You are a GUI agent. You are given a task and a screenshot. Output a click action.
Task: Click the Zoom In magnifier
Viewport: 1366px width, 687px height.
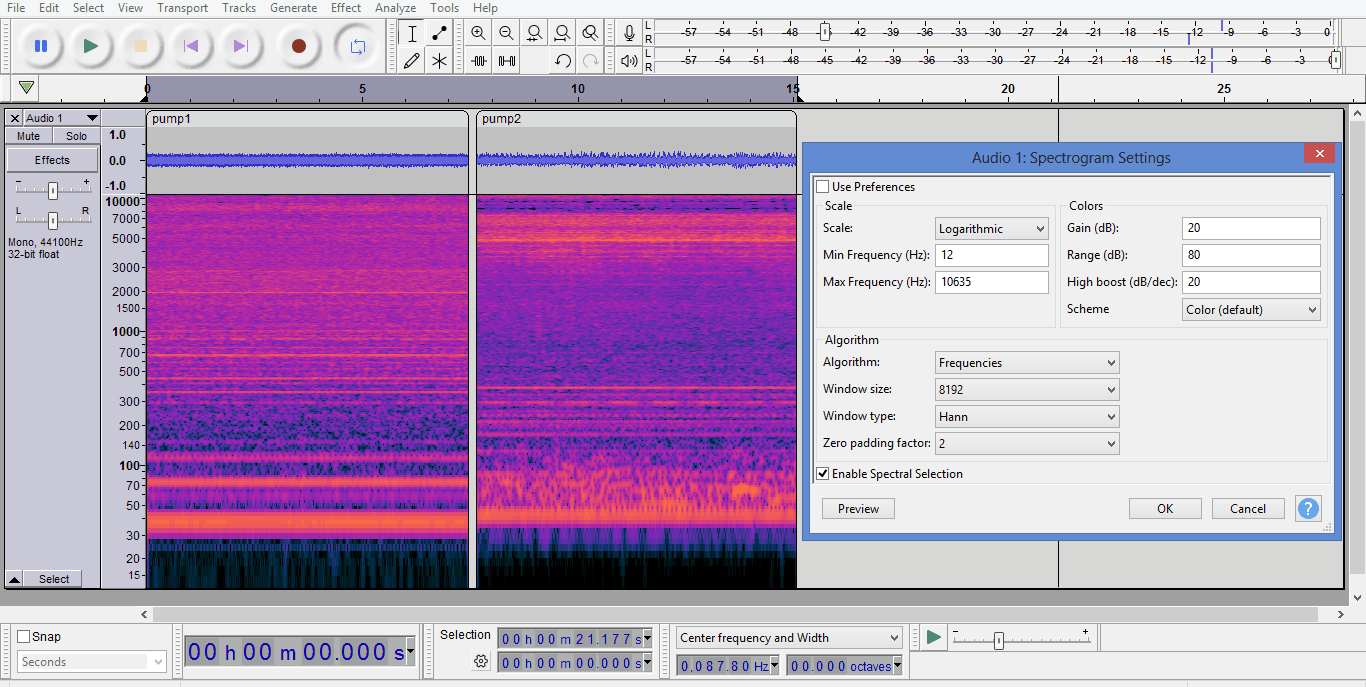[479, 33]
